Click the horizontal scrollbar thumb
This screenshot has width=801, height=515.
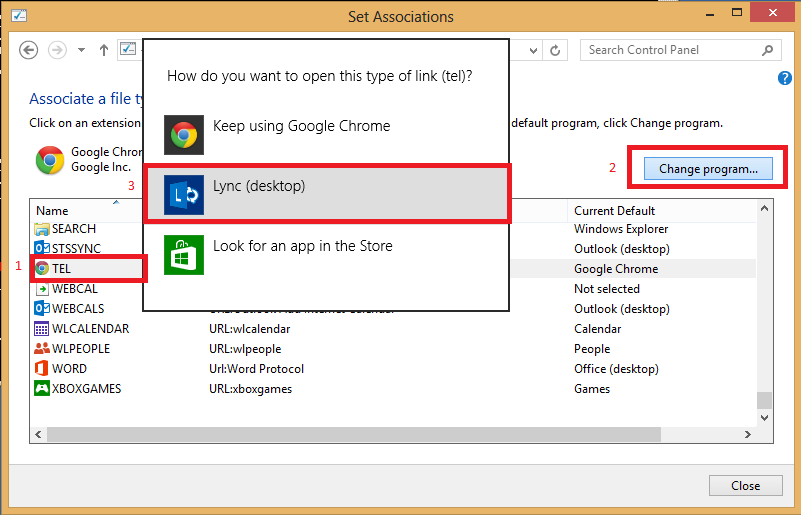pos(354,434)
